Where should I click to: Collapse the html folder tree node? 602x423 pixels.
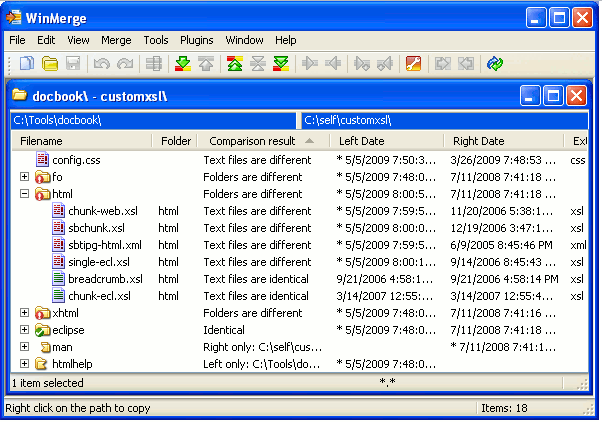click(25, 194)
